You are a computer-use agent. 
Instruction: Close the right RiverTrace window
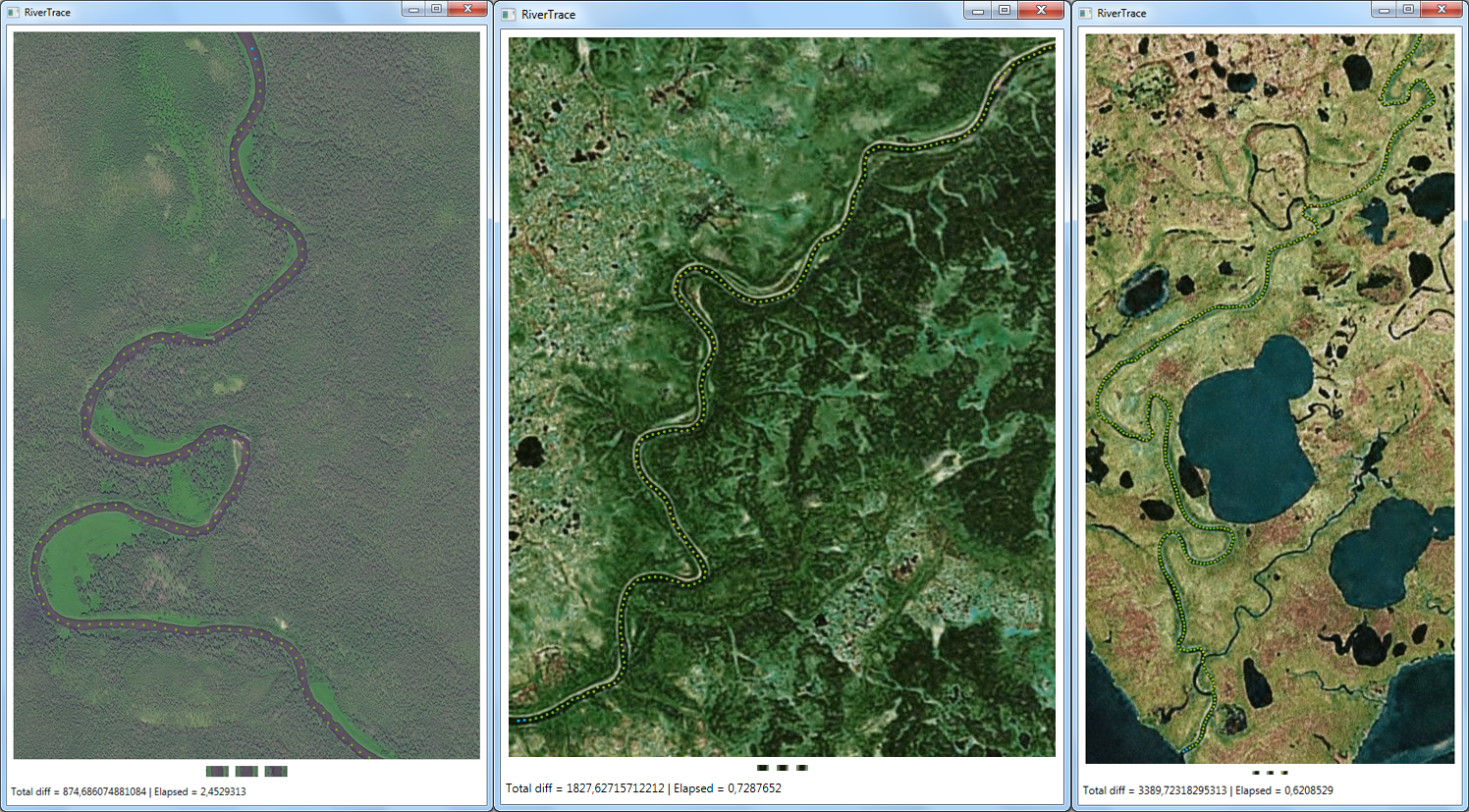[1442, 9]
